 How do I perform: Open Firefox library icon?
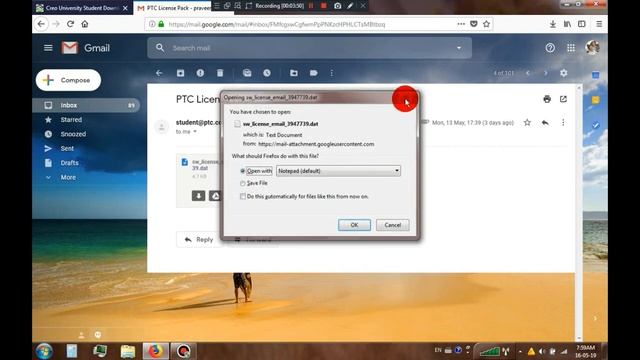click(x=567, y=24)
